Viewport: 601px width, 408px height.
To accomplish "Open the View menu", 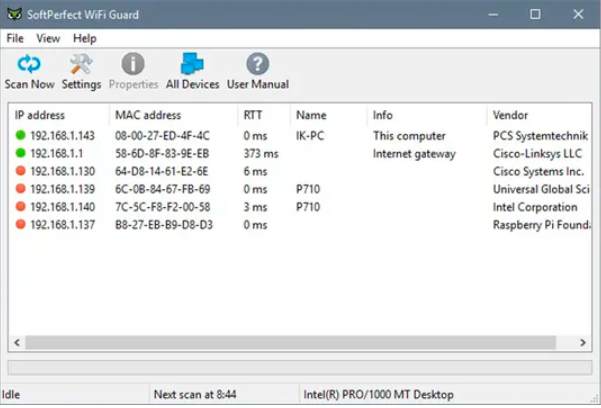I will click(48, 38).
